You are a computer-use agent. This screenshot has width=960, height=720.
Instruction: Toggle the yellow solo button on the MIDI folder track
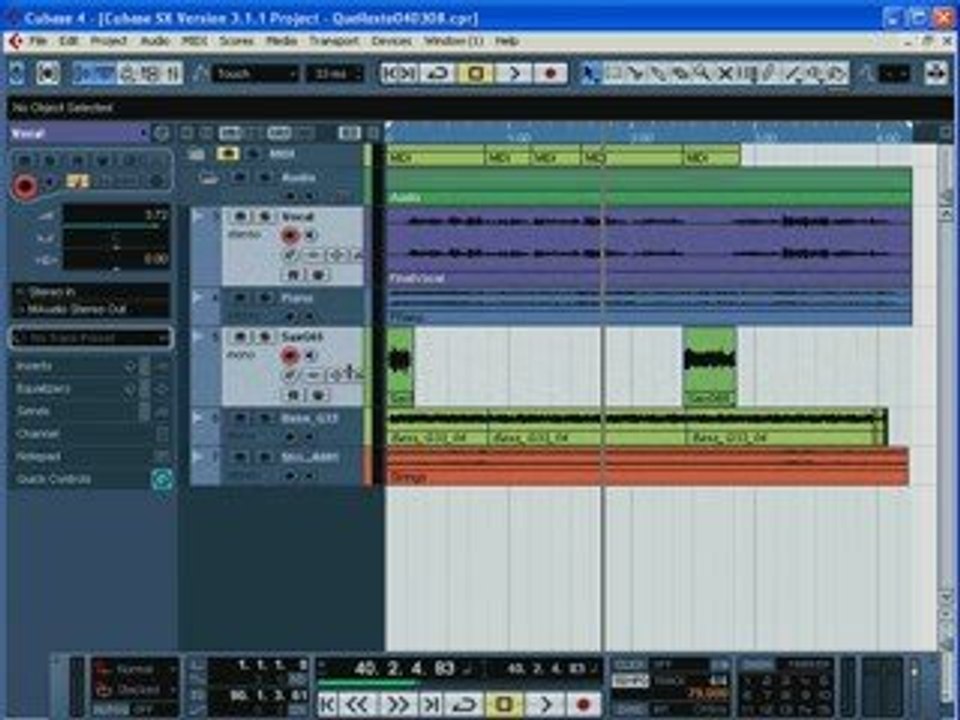point(228,154)
